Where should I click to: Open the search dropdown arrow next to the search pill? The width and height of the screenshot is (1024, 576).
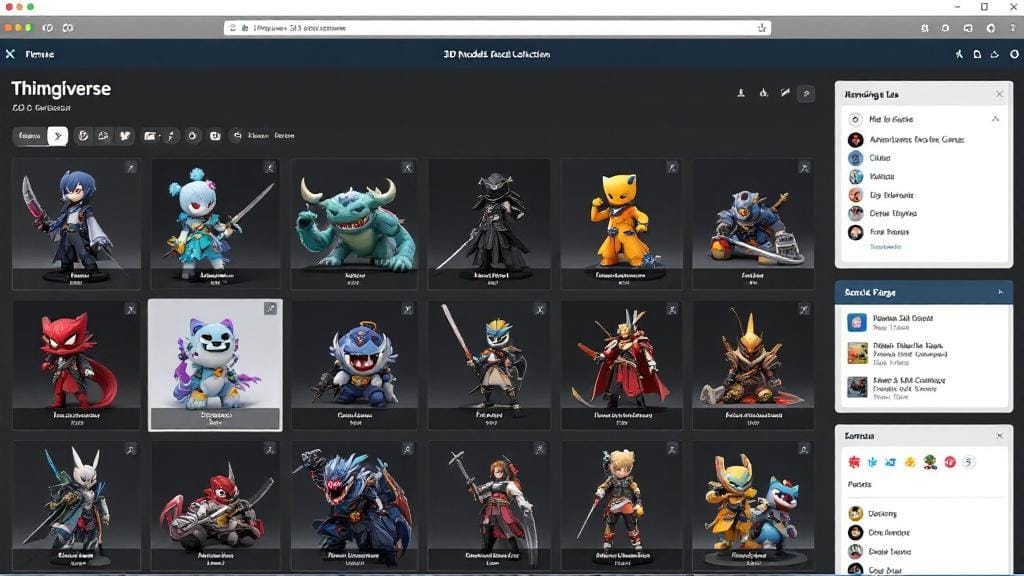pos(58,136)
